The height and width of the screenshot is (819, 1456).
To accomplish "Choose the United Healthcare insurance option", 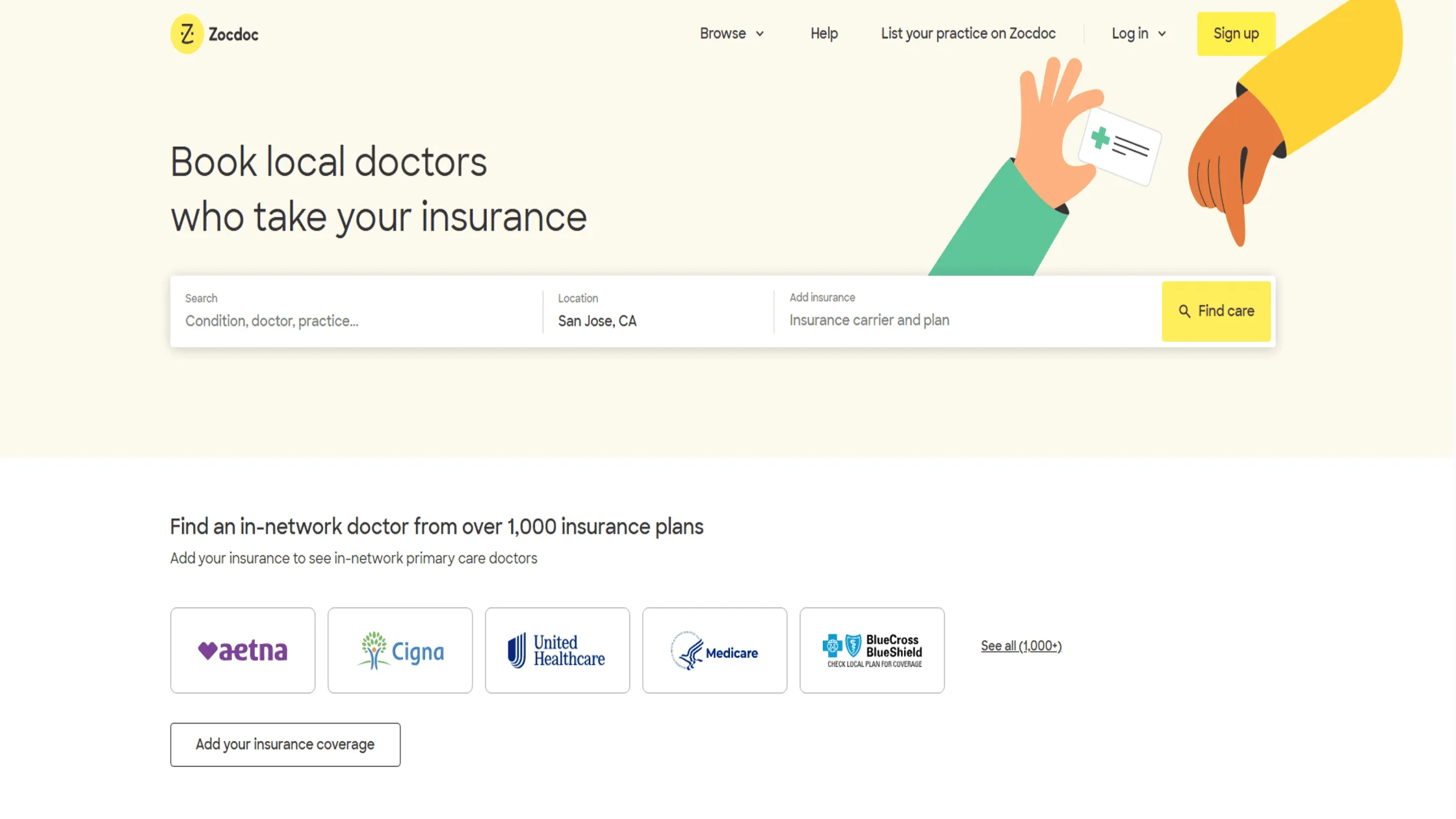I will coord(557,650).
